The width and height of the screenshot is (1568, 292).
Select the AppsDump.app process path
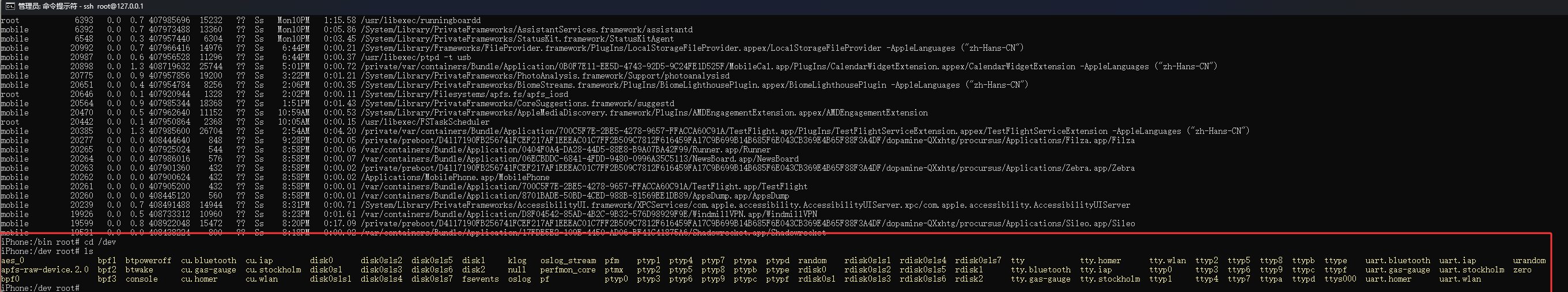tap(575, 196)
